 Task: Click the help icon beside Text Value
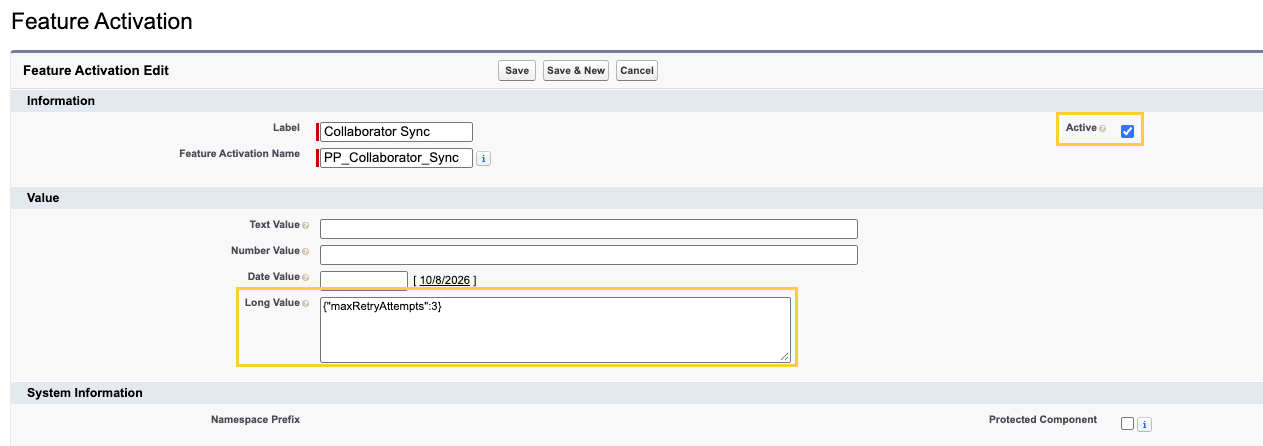306,226
